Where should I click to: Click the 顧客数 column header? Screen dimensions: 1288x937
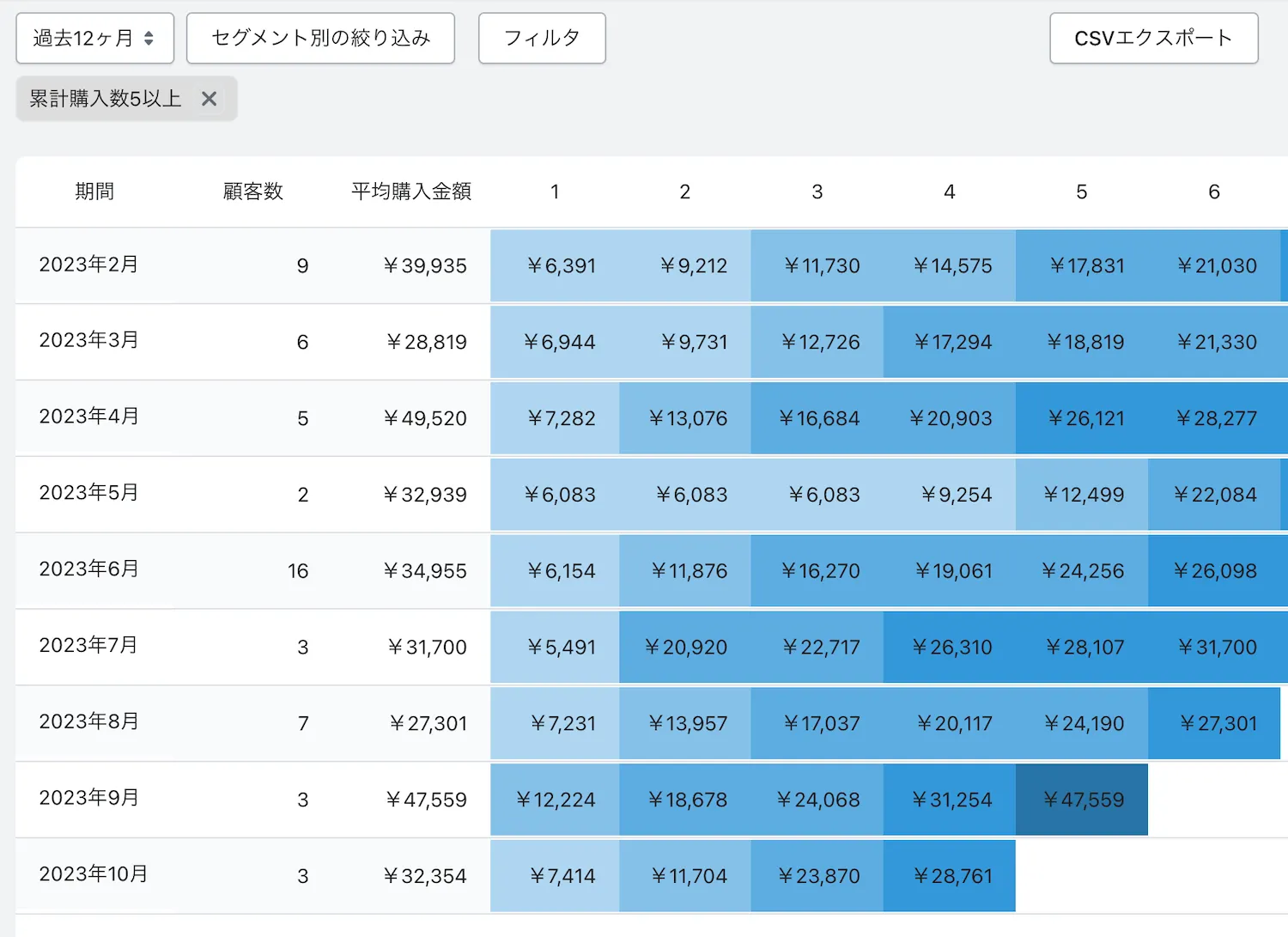(253, 192)
